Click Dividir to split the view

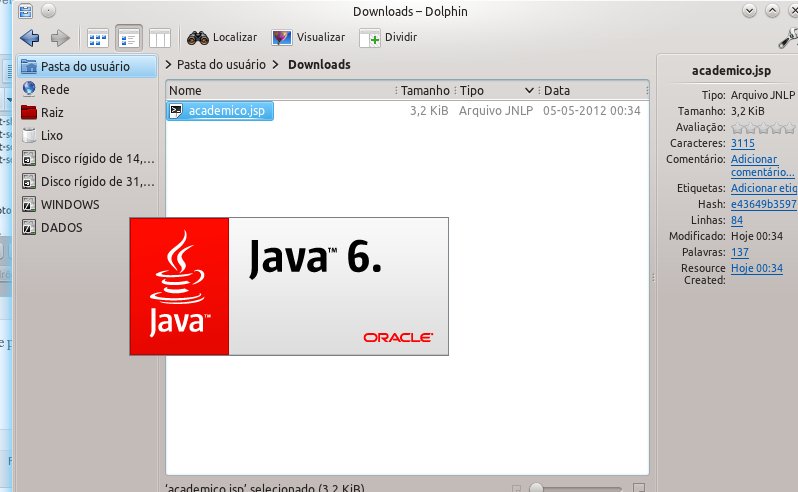(x=388, y=38)
